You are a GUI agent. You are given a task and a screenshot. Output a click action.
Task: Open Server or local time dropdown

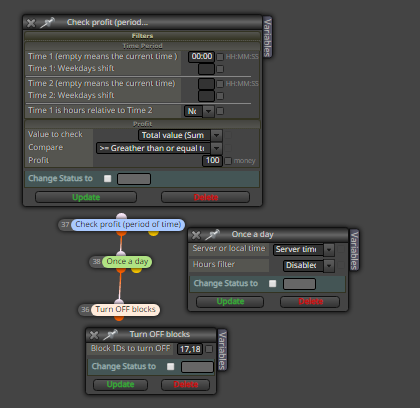[304, 249]
